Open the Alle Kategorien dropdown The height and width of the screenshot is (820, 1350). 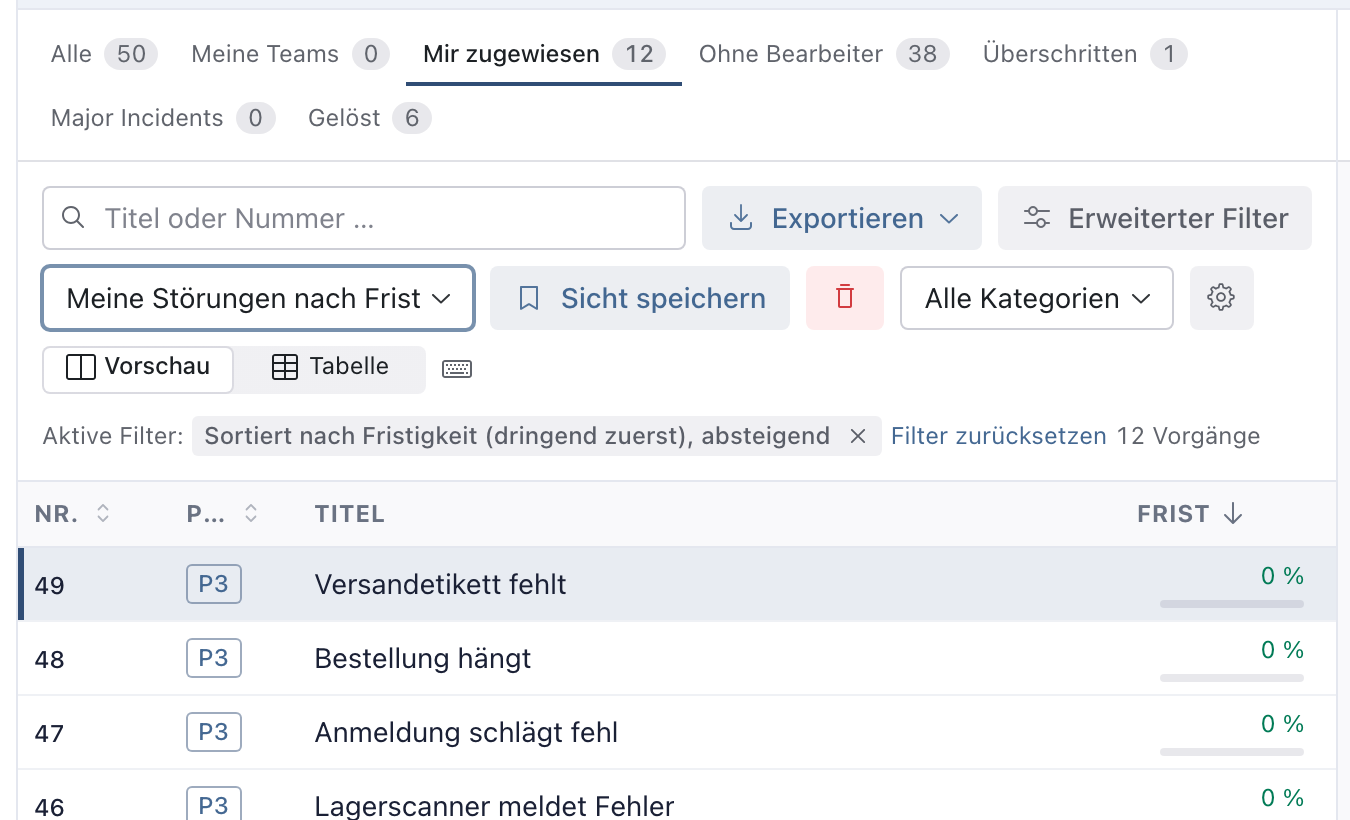pyautogui.click(x=1037, y=298)
